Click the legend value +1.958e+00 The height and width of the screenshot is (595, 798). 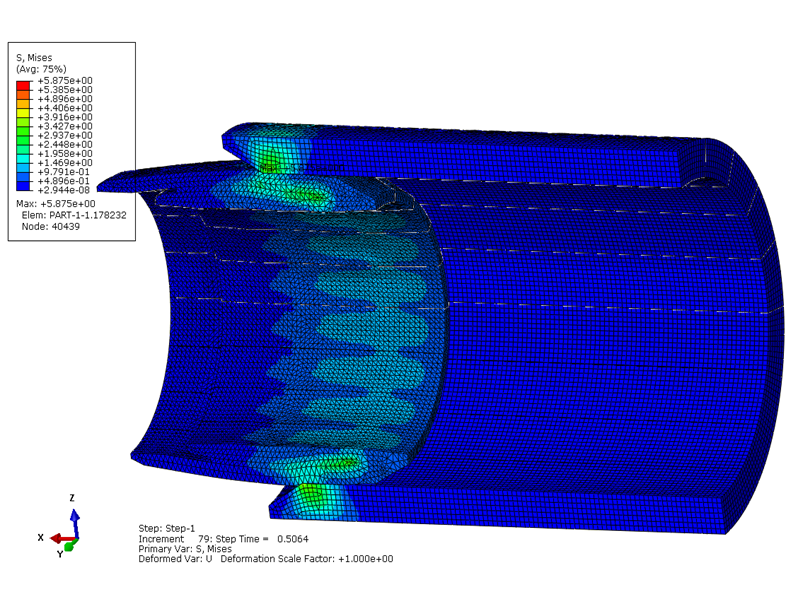point(65,154)
